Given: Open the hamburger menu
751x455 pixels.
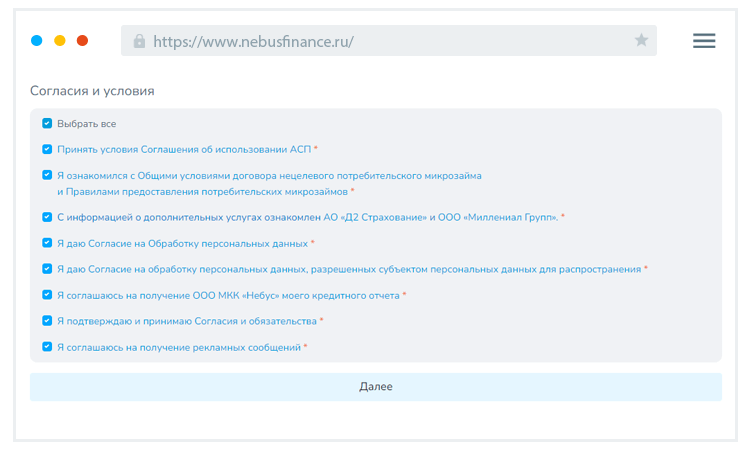Looking at the screenshot, I should (x=704, y=41).
